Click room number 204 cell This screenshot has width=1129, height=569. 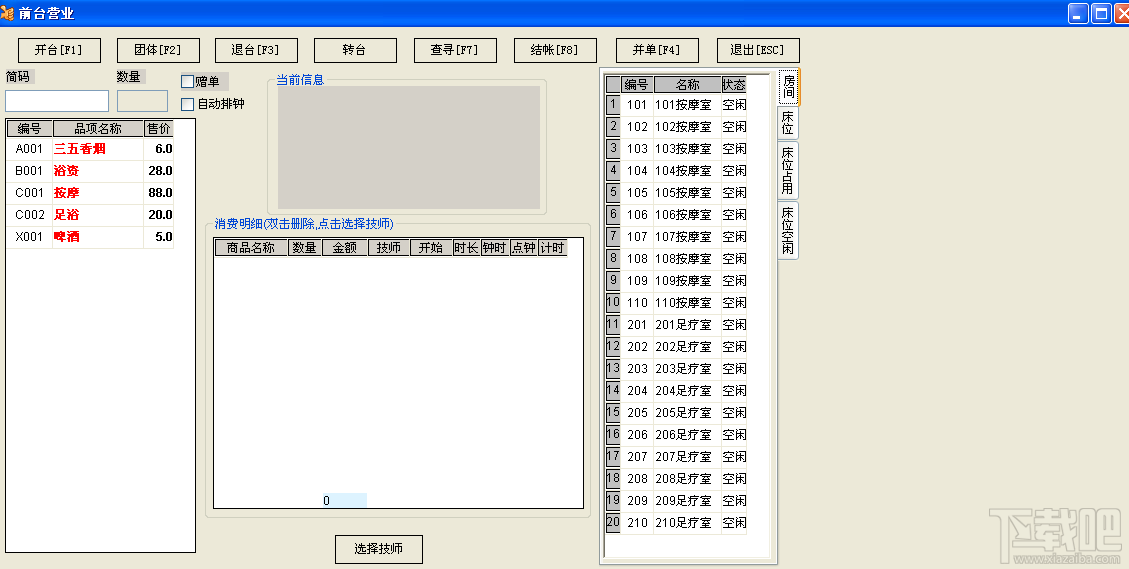click(637, 391)
